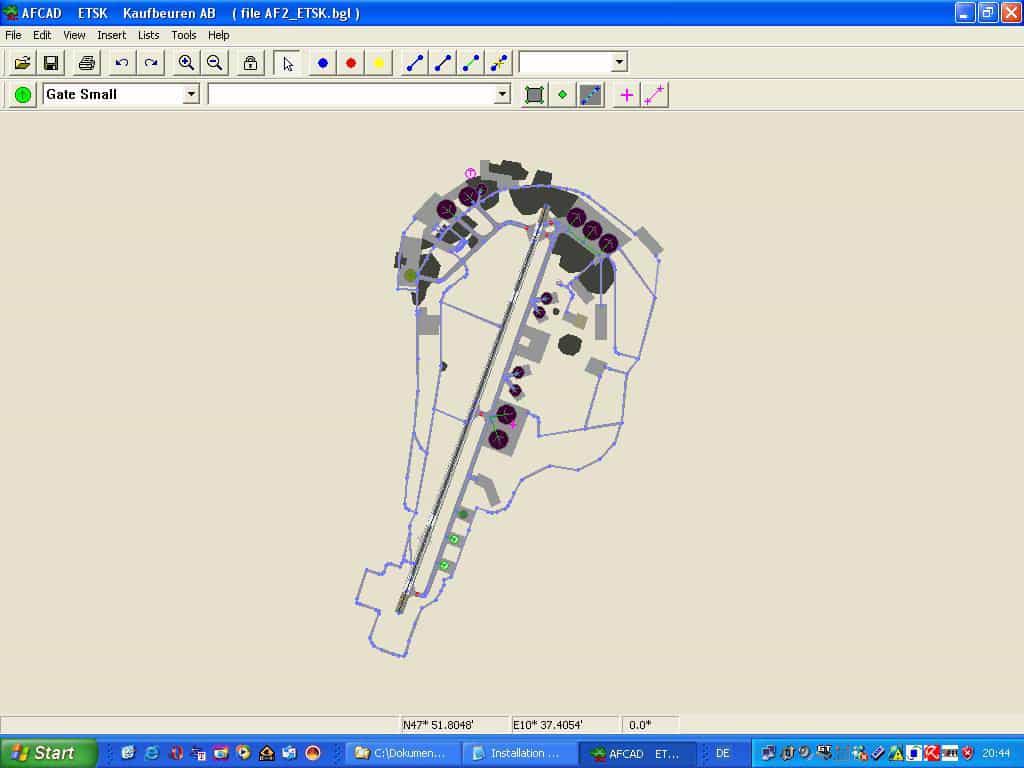
Task: Zoom out with the magnifier minus icon
Action: (x=214, y=63)
